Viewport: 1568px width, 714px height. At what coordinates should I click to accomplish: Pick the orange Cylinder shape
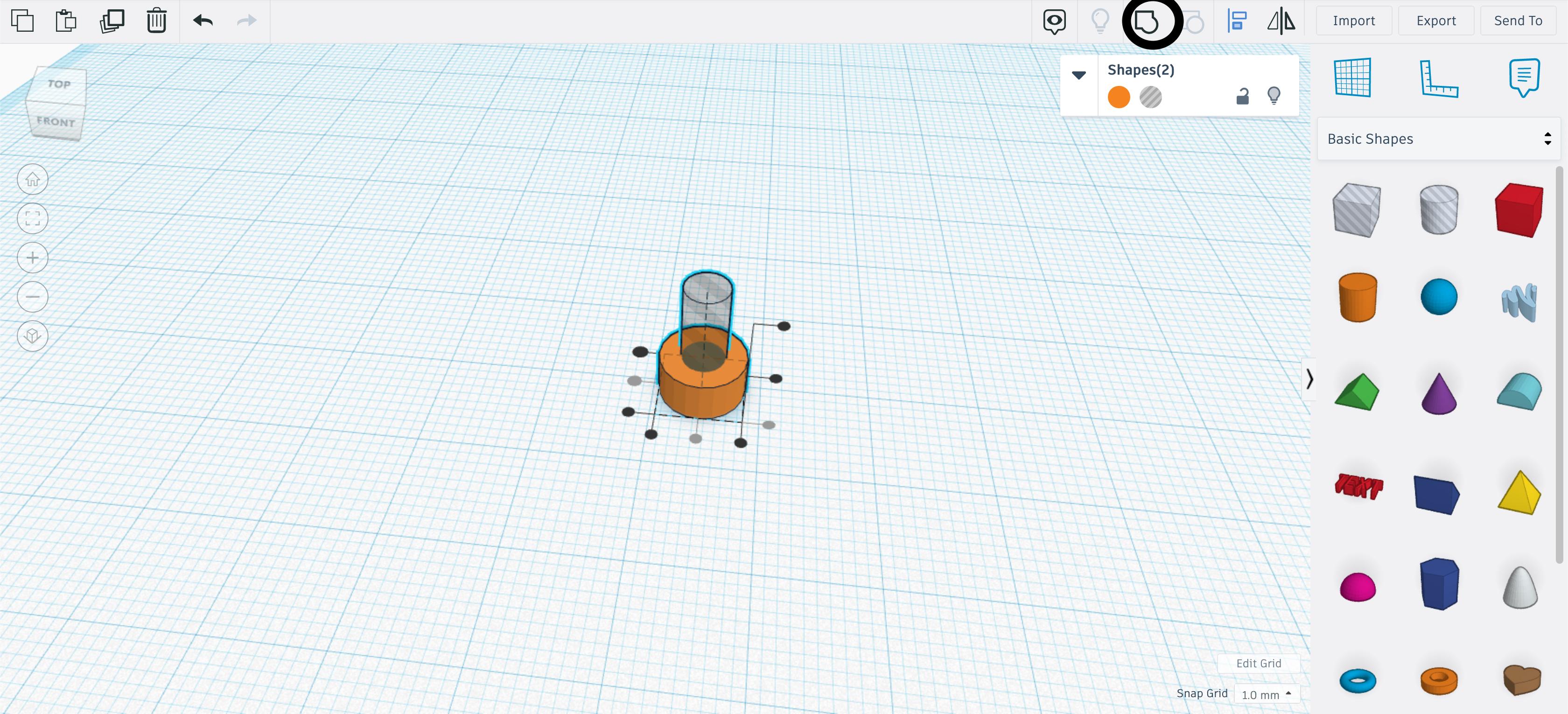(1358, 297)
